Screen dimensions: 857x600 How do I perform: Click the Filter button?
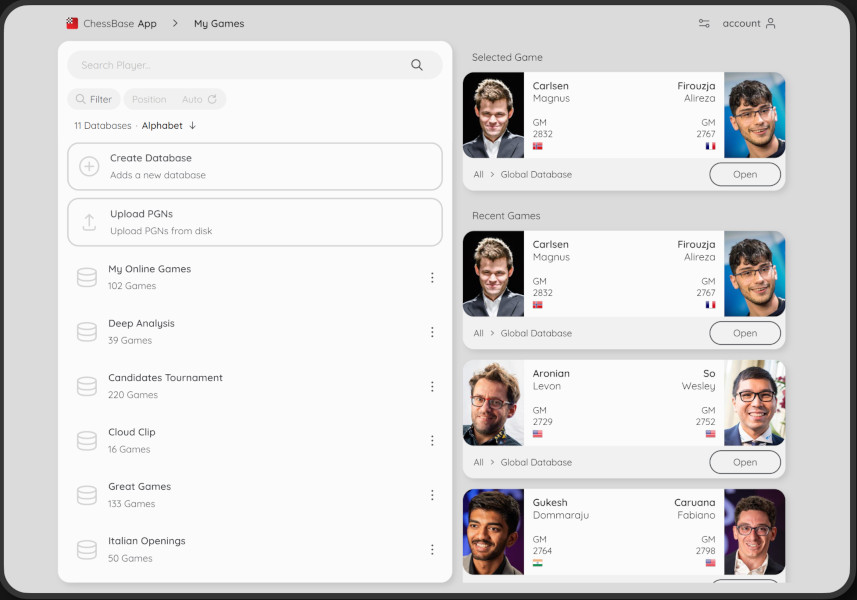[94, 99]
